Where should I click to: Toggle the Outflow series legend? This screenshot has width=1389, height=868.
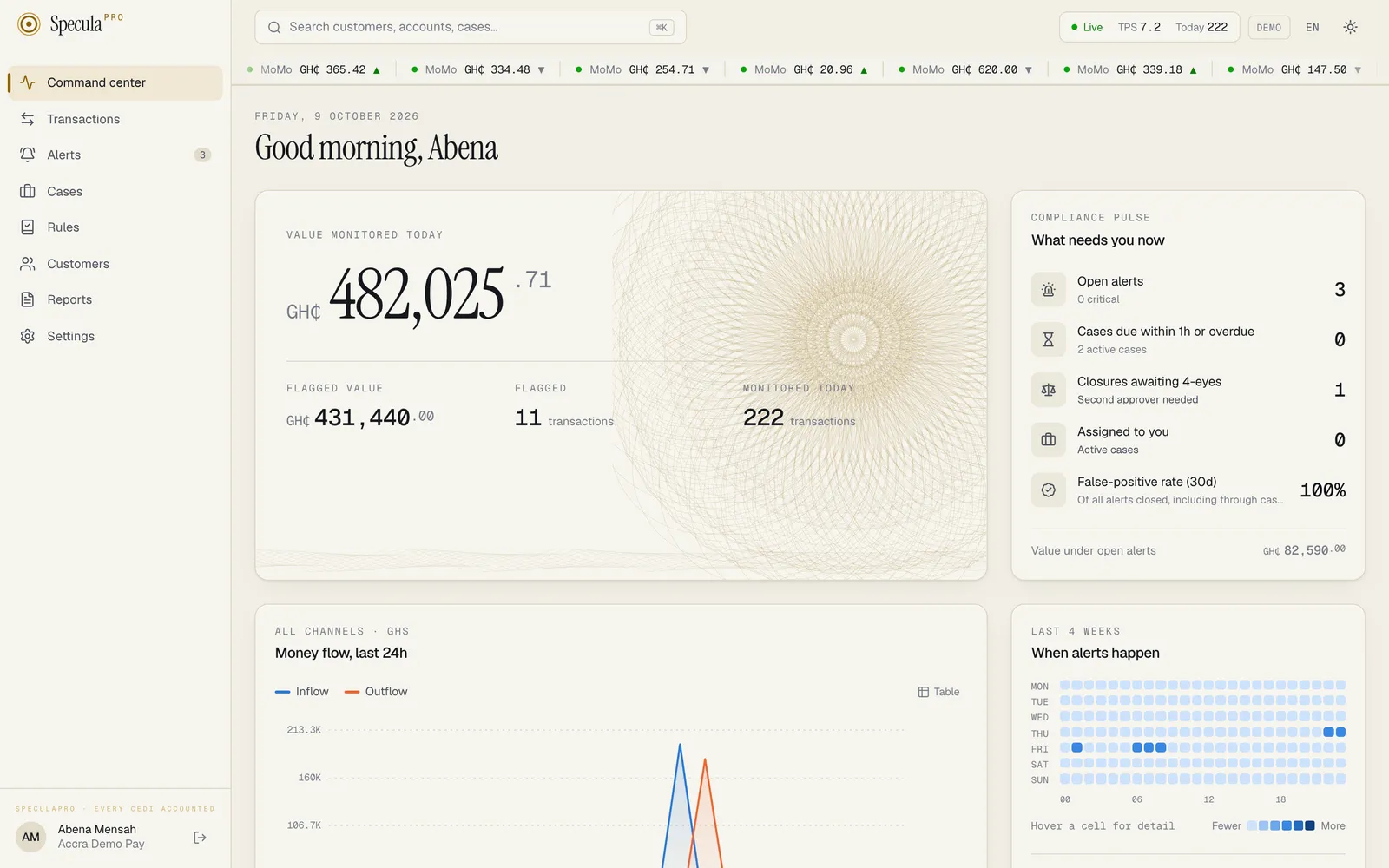(x=376, y=692)
